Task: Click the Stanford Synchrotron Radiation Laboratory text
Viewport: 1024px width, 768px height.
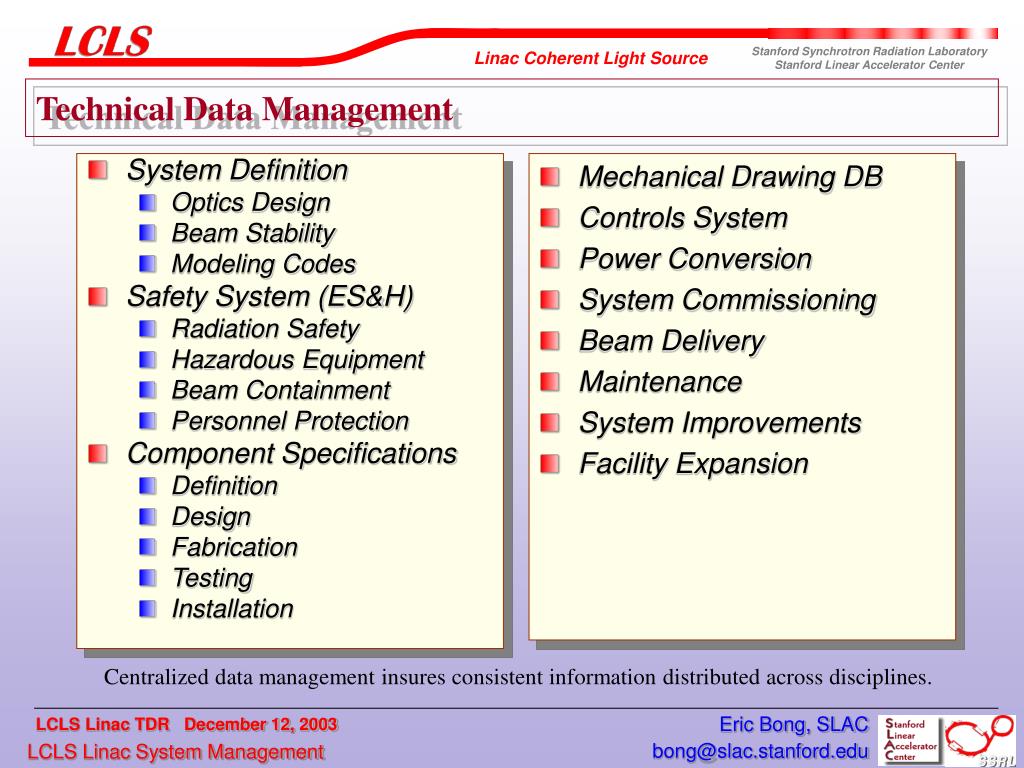Action: coord(869,51)
